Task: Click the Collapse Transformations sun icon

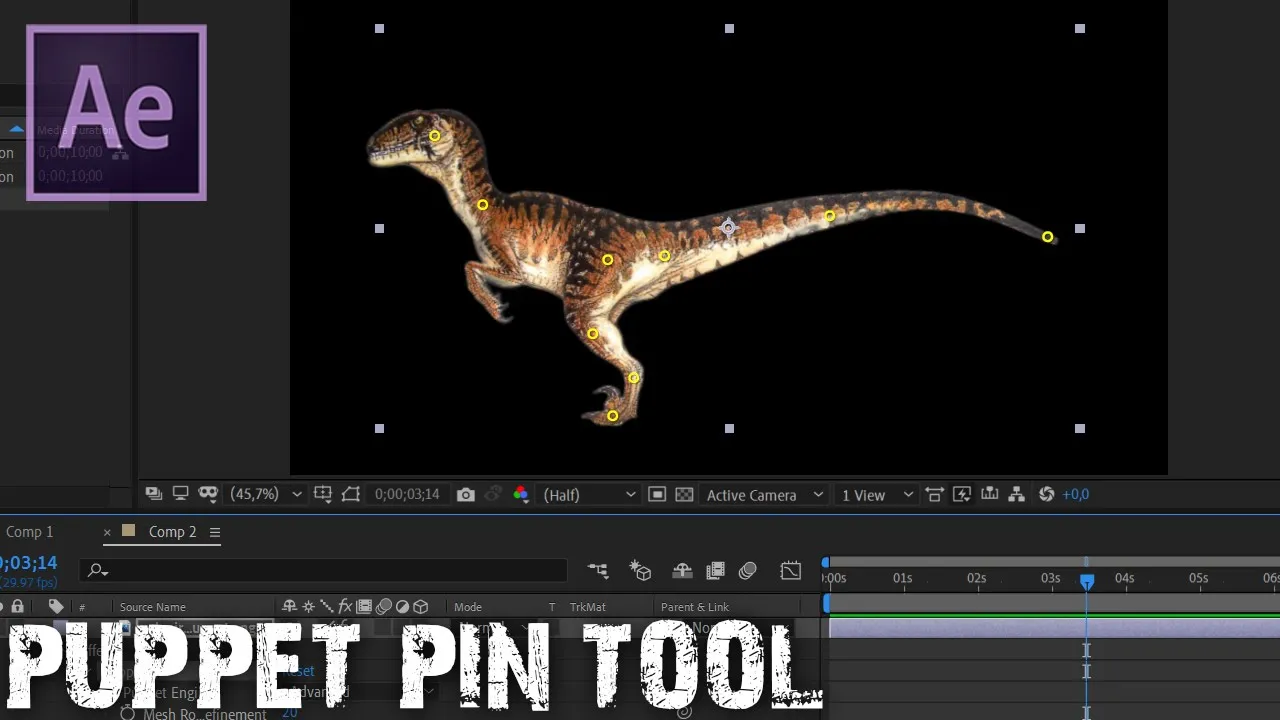Action: tap(308, 606)
